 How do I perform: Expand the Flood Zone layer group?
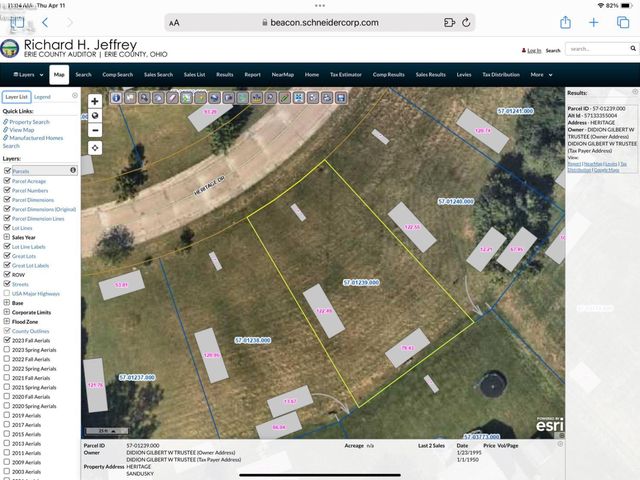click(5, 321)
